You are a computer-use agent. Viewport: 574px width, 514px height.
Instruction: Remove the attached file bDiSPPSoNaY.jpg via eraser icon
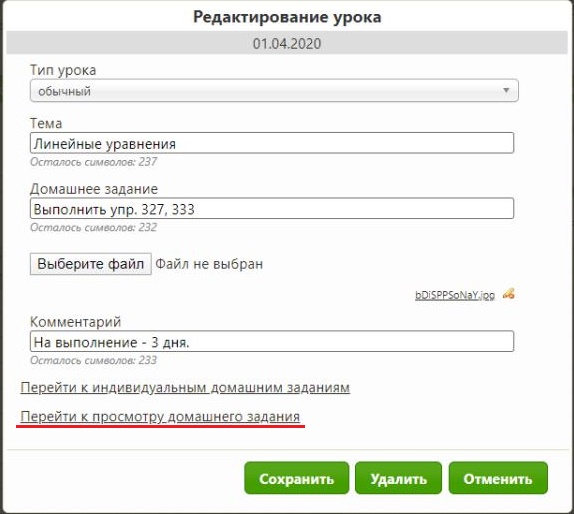click(508, 294)
